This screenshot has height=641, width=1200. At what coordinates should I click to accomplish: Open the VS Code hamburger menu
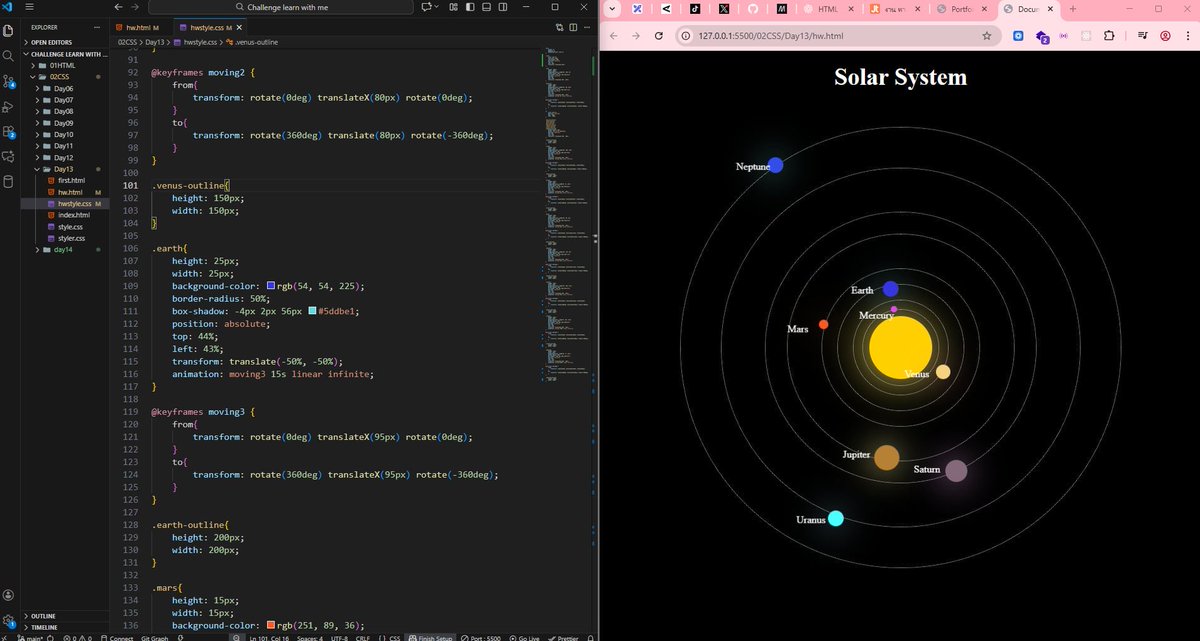(x=29, y=7)
